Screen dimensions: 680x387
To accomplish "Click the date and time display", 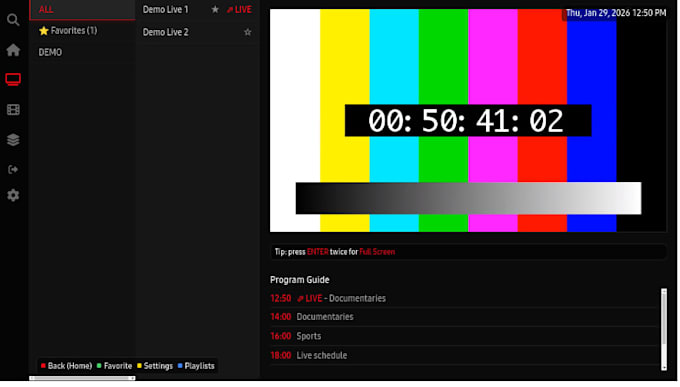I will 616,13.
